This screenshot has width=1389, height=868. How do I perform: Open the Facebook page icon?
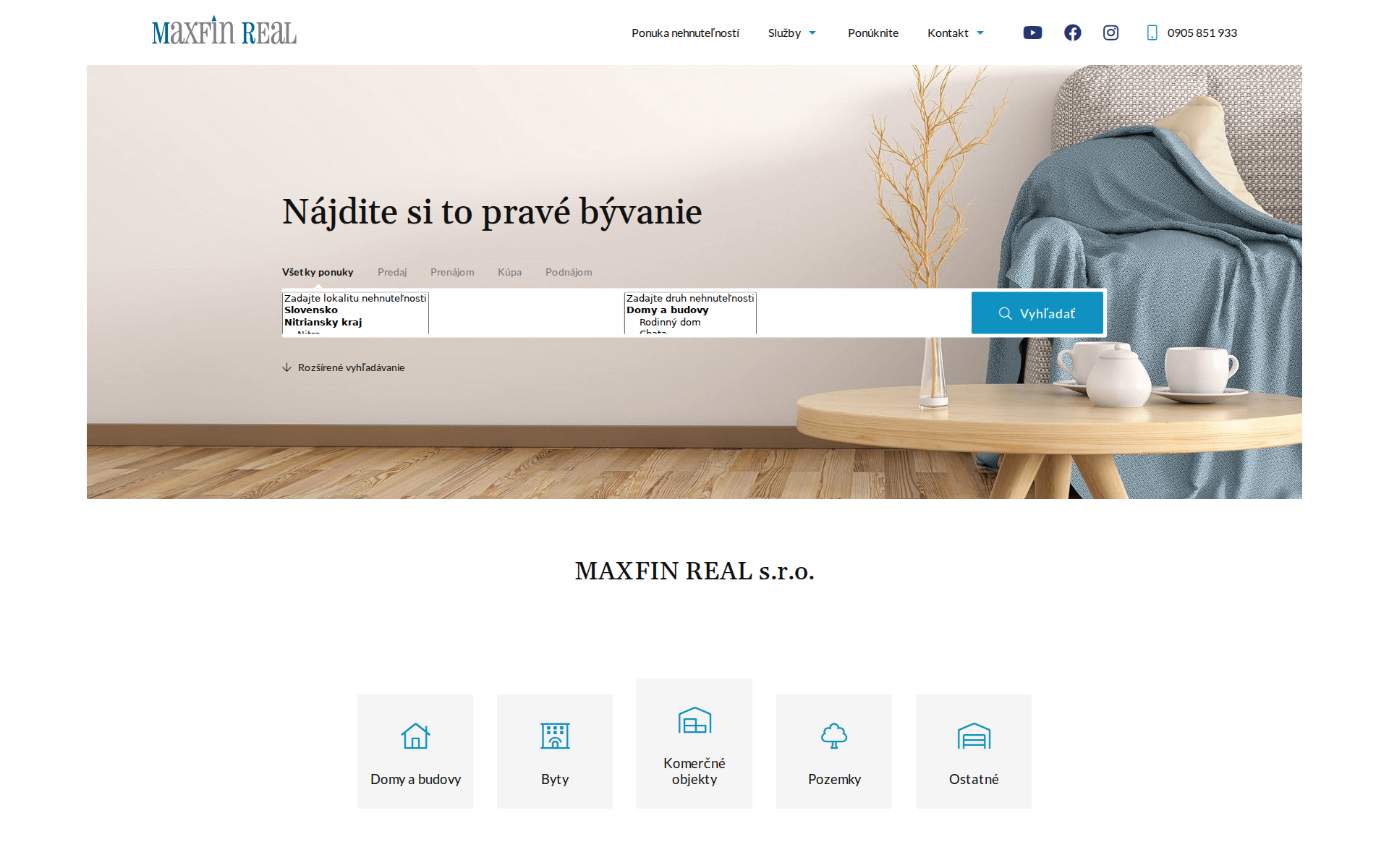1072,32
